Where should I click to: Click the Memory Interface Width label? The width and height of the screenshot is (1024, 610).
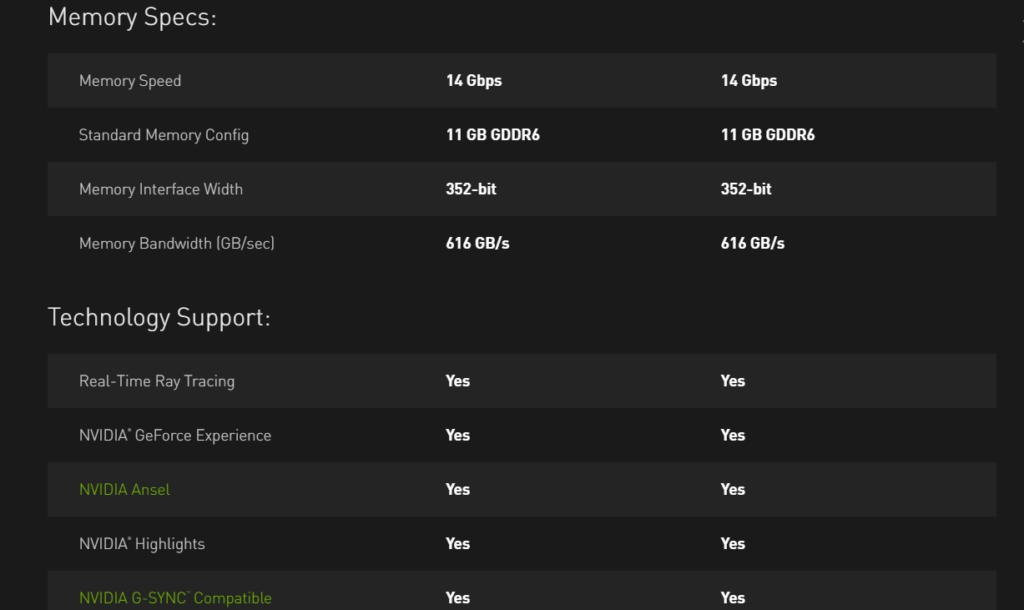[x=161, y=189]
